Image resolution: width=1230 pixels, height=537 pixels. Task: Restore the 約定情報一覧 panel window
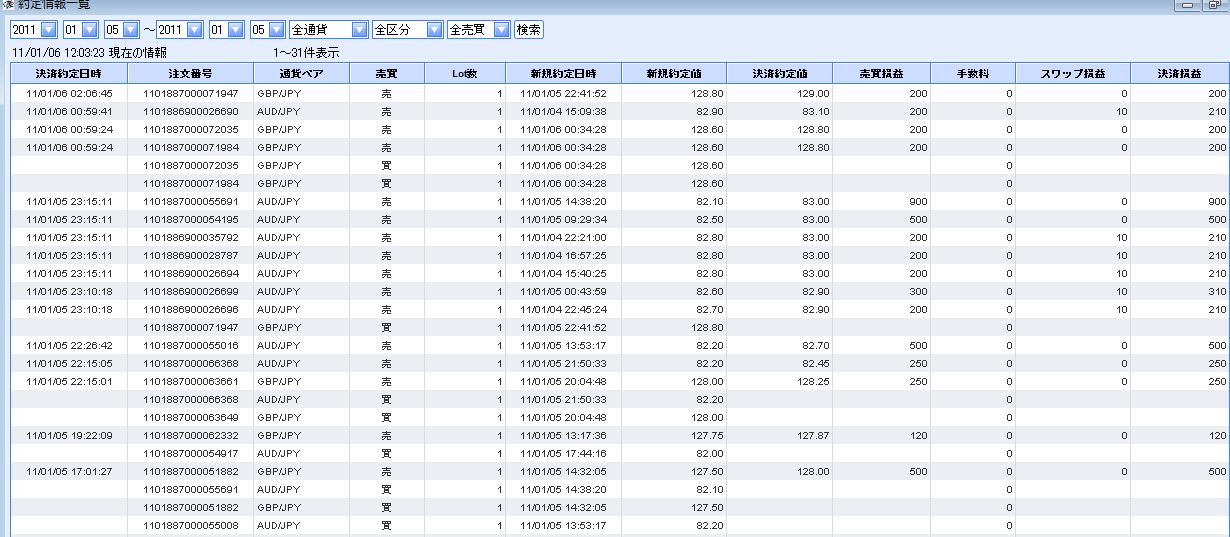pyautogui.click(x=1214, y=6)
